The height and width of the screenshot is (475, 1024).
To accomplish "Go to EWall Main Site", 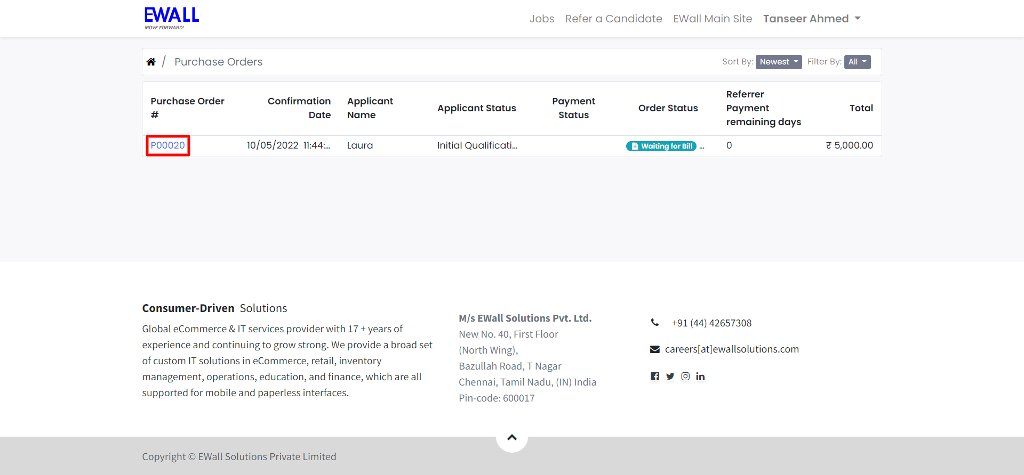I will 712,19.
